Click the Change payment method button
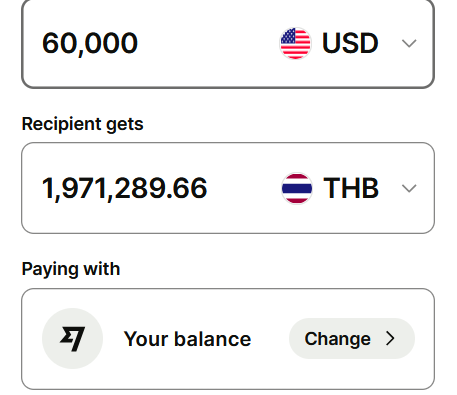 click(352, 339)
